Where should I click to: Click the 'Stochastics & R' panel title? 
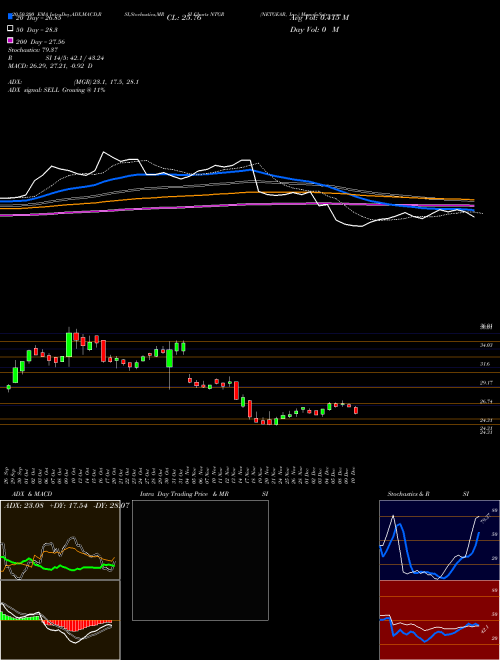pos(409,494)
